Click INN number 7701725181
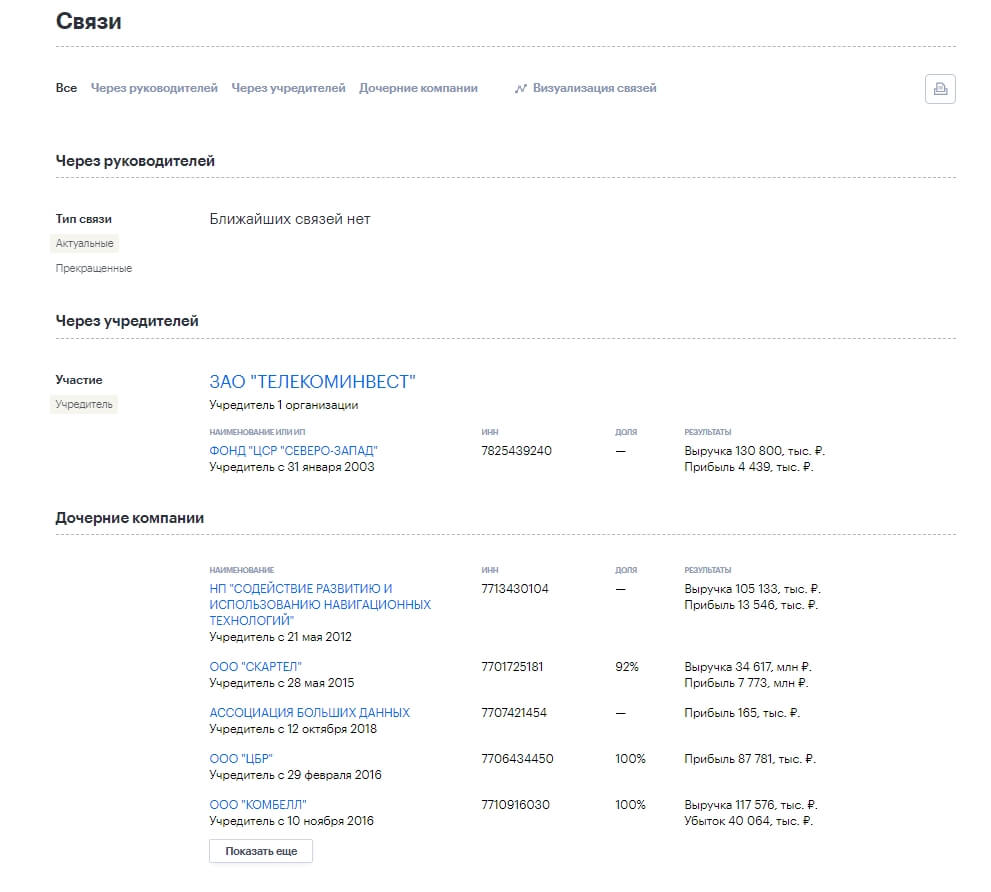991x892 pixels. [x=515, y=667]
